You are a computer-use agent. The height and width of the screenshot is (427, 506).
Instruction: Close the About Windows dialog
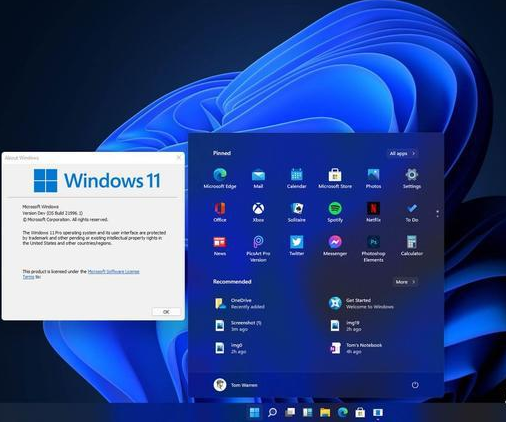tap(179, 157)
